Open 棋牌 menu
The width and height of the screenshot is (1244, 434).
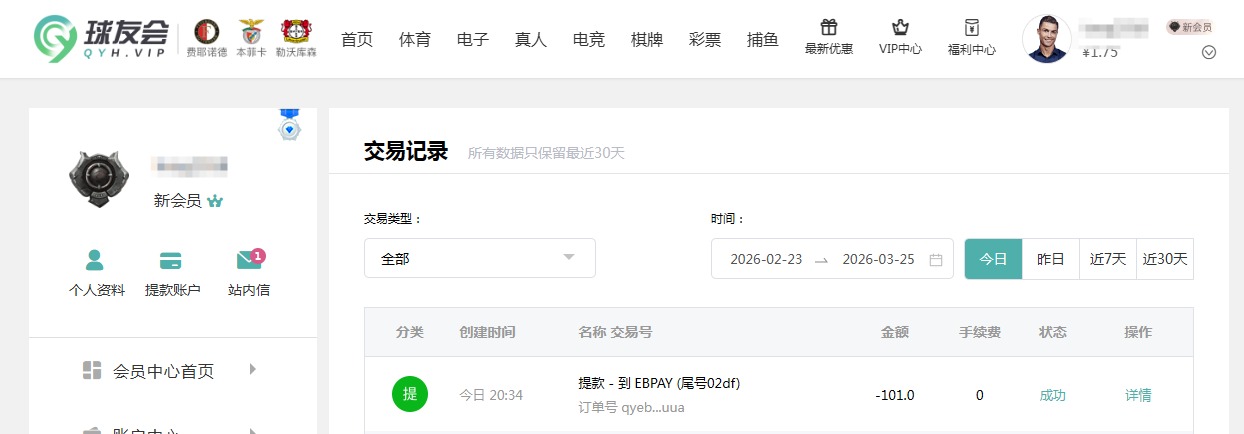pos(647,40)
